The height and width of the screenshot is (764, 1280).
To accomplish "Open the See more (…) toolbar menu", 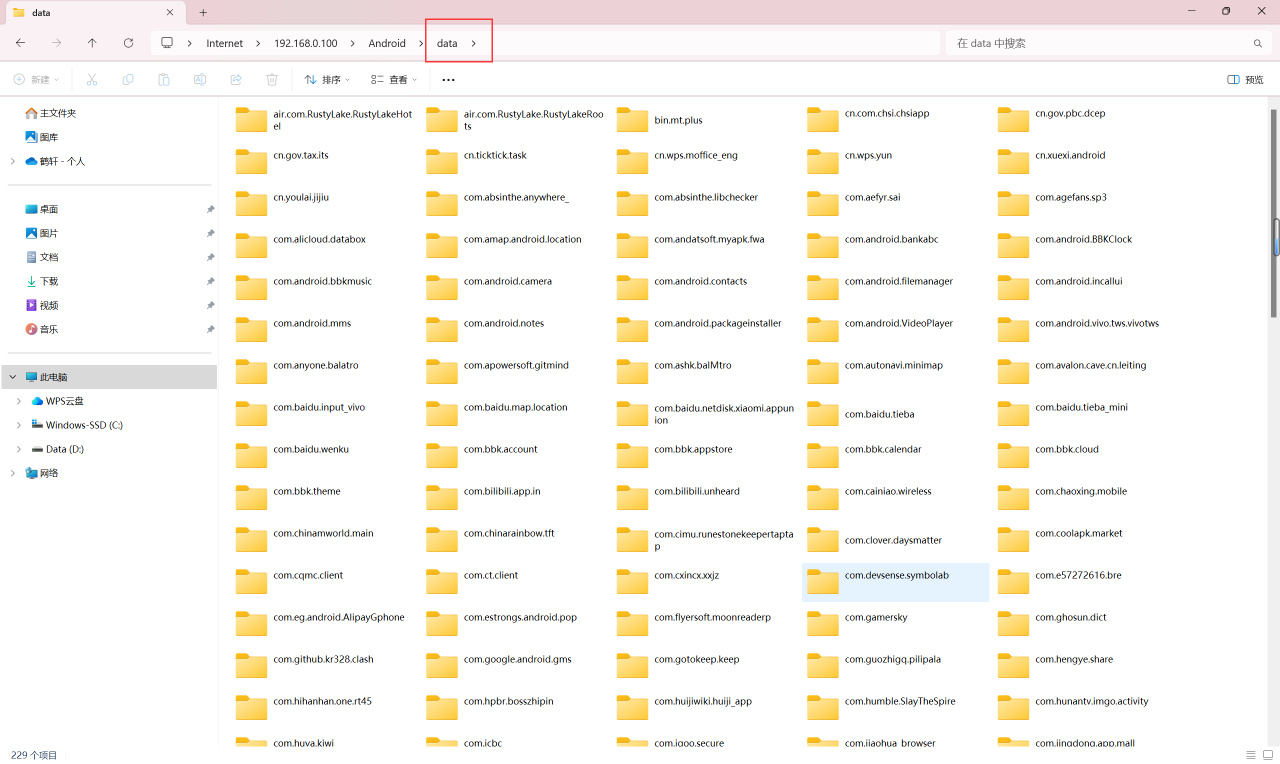I will coord(448,79).
